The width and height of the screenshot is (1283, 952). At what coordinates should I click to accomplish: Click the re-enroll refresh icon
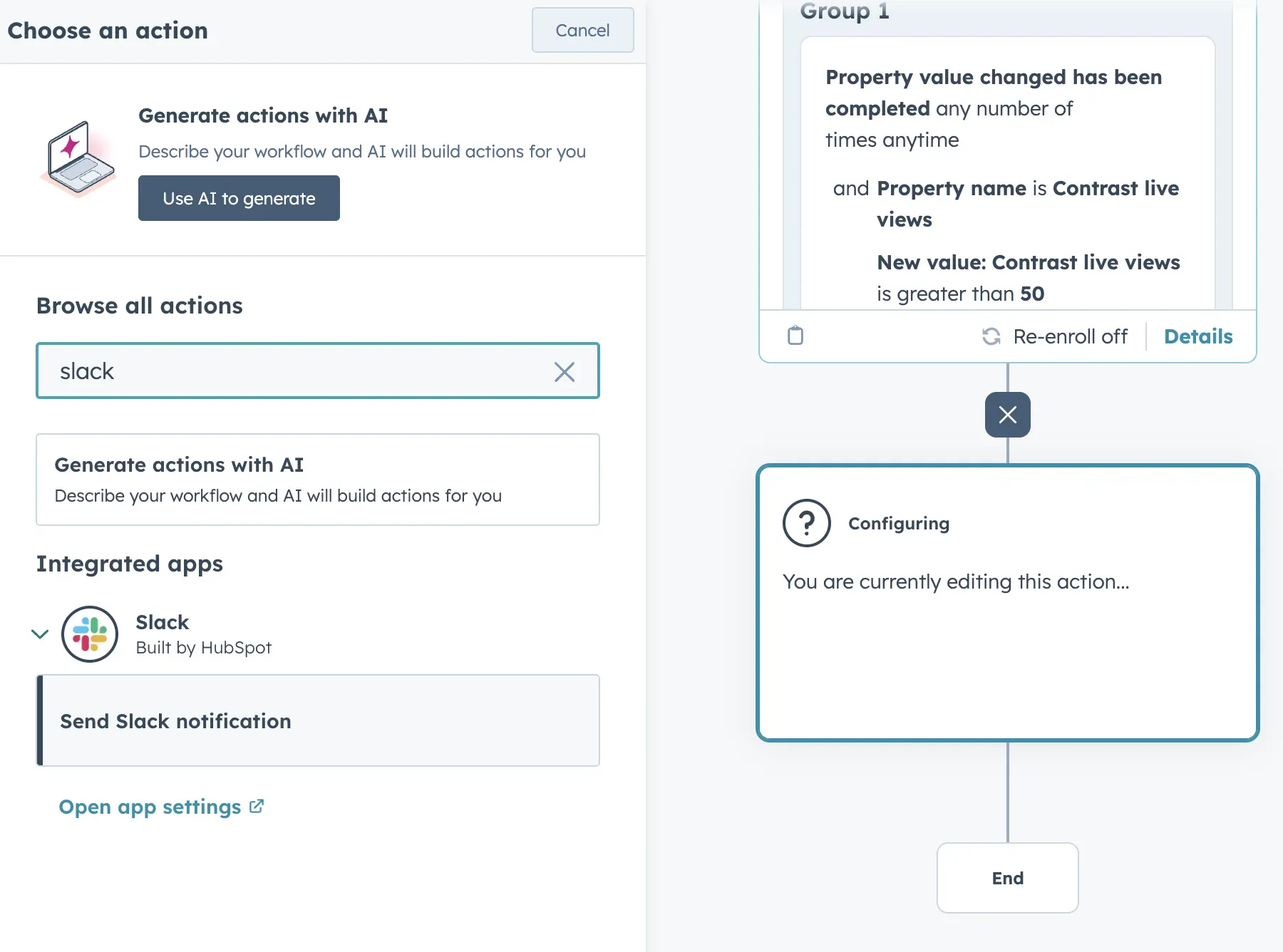pyautogui.click(x=991, y=336)
